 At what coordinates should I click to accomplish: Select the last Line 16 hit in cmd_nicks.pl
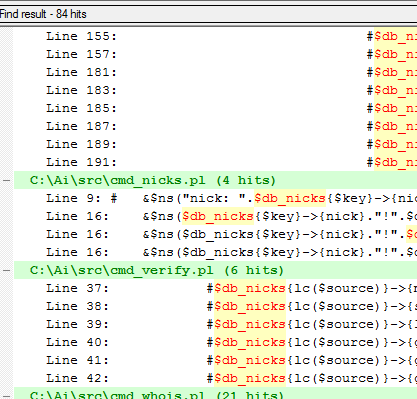(215, 252)
